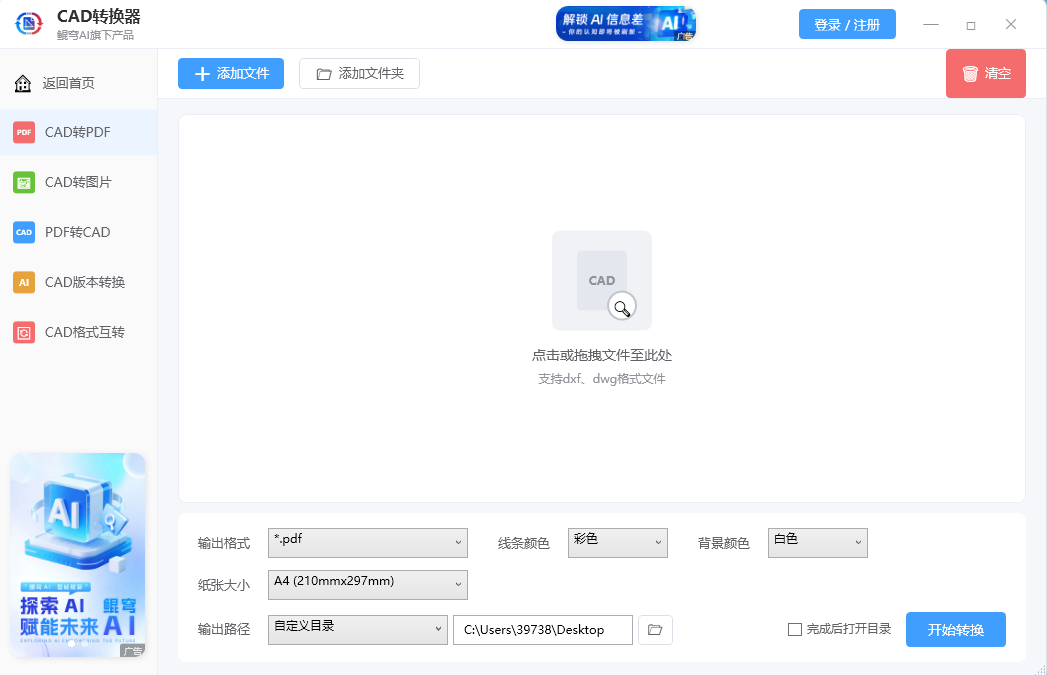Expand the 纸张大小 paper size dropdown
Viewport: 1047px width, 675px height.
point(367,585)
